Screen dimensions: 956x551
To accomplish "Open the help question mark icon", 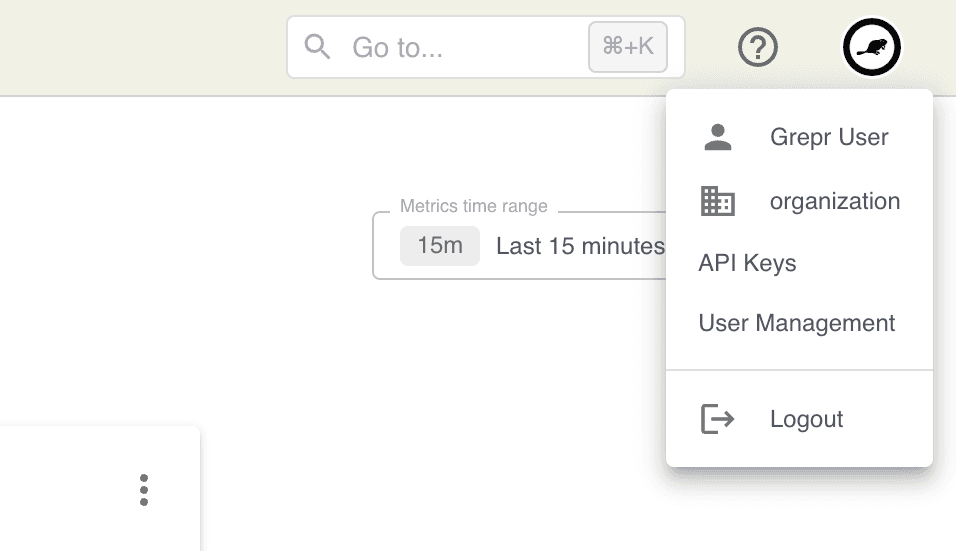I will pyautogui.click(x=757, y=47).
